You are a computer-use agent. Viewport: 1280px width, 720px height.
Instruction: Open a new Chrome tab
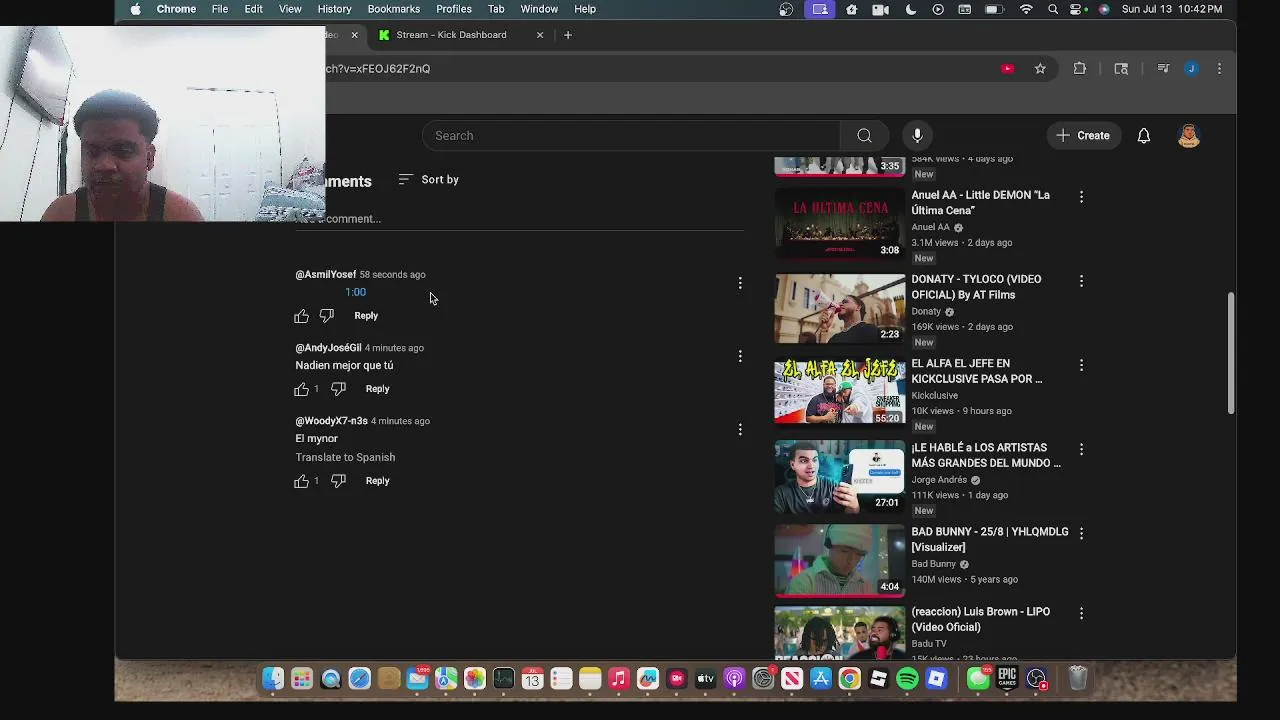click(568, 35)
